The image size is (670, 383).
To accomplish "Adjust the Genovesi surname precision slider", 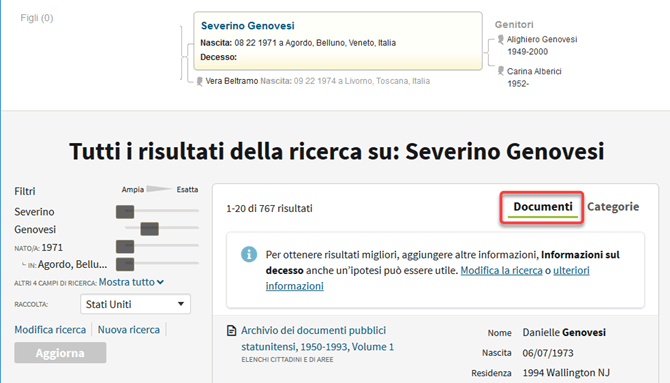I will [150, 229].
